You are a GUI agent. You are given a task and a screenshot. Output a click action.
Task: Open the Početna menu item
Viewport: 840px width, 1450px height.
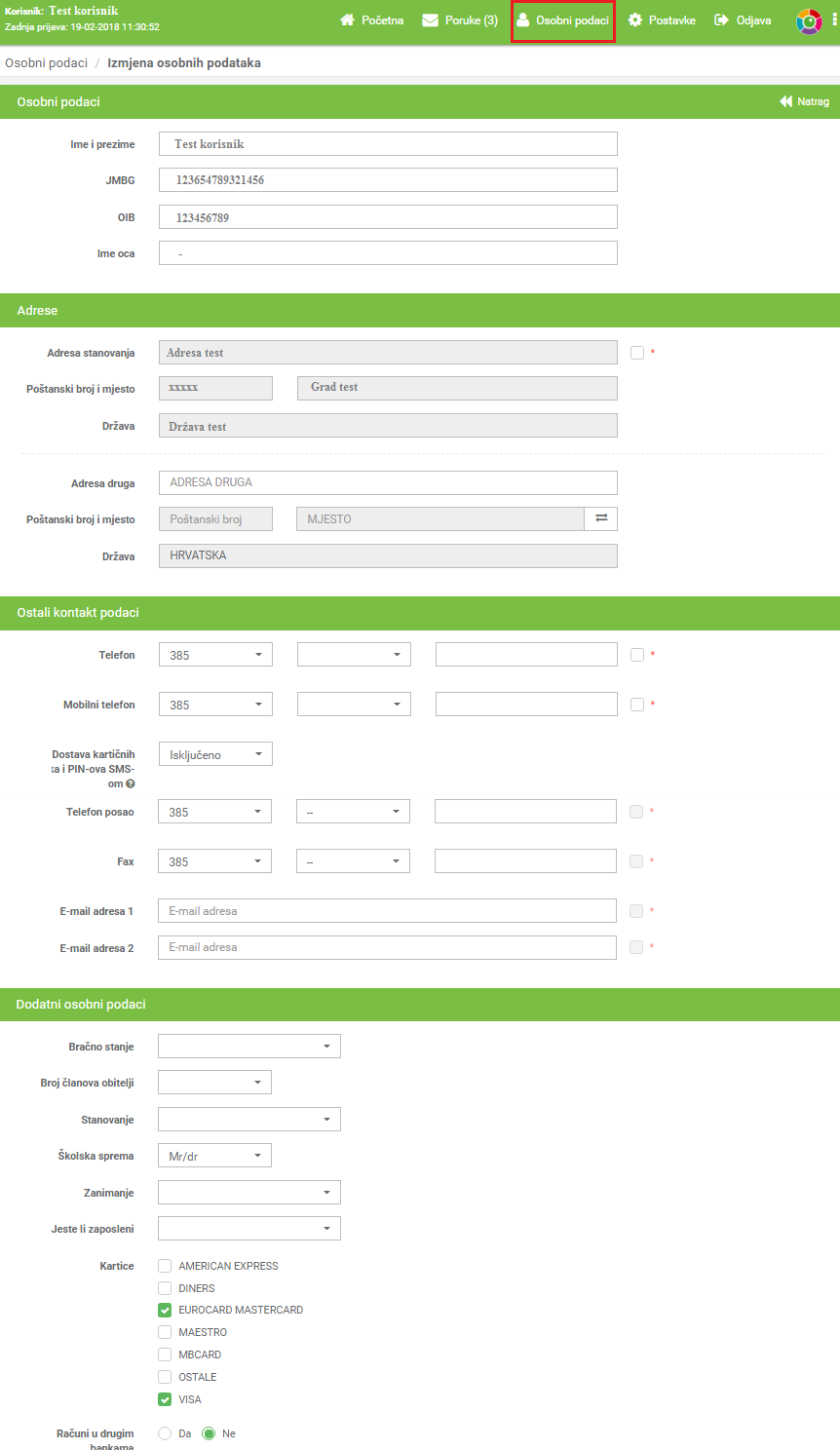coord(371,19)
